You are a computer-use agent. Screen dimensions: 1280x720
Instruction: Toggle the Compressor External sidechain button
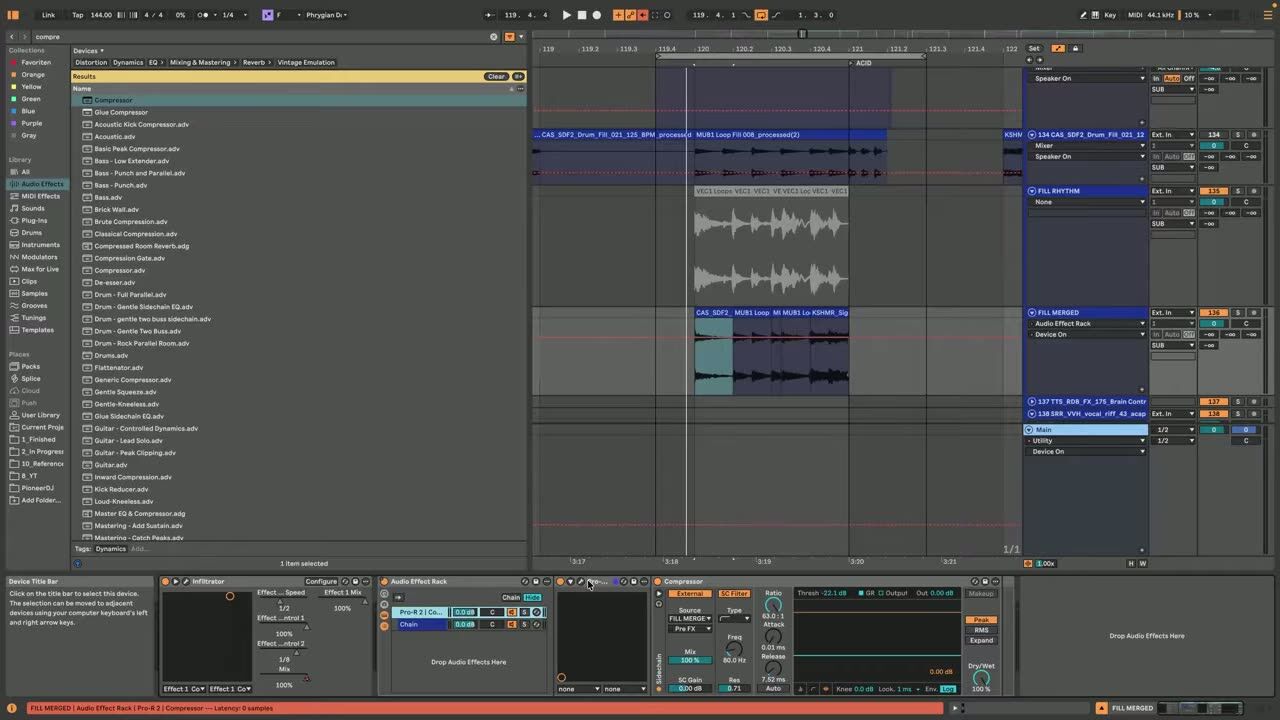(x=690, y=593)
